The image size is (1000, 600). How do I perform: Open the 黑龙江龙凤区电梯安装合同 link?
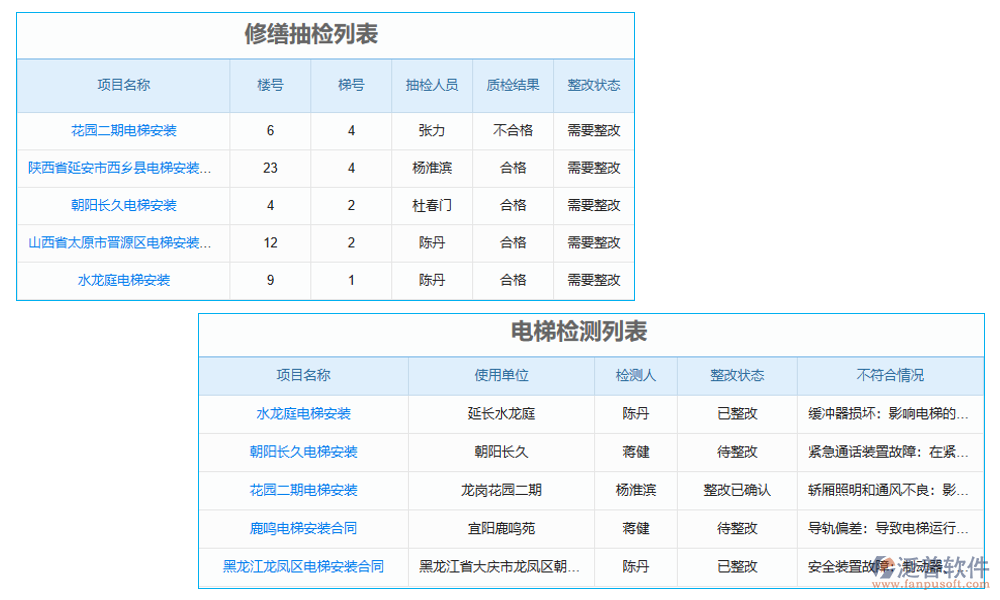pos(303,566)
